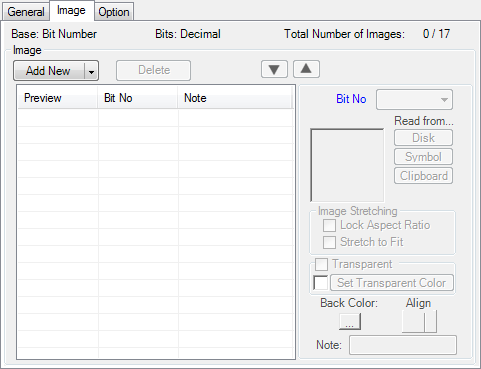Read image from Clipboard
This screenshot has height=369, width=481.
pyautogui.click(x=423, y=176)
